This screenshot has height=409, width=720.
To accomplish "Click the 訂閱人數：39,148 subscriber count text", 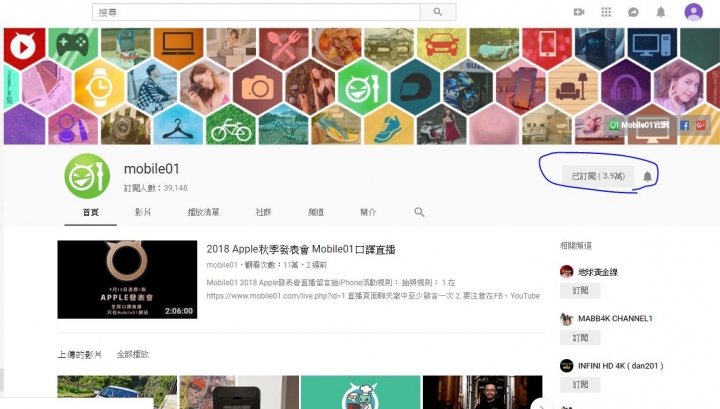I will 156,188.
